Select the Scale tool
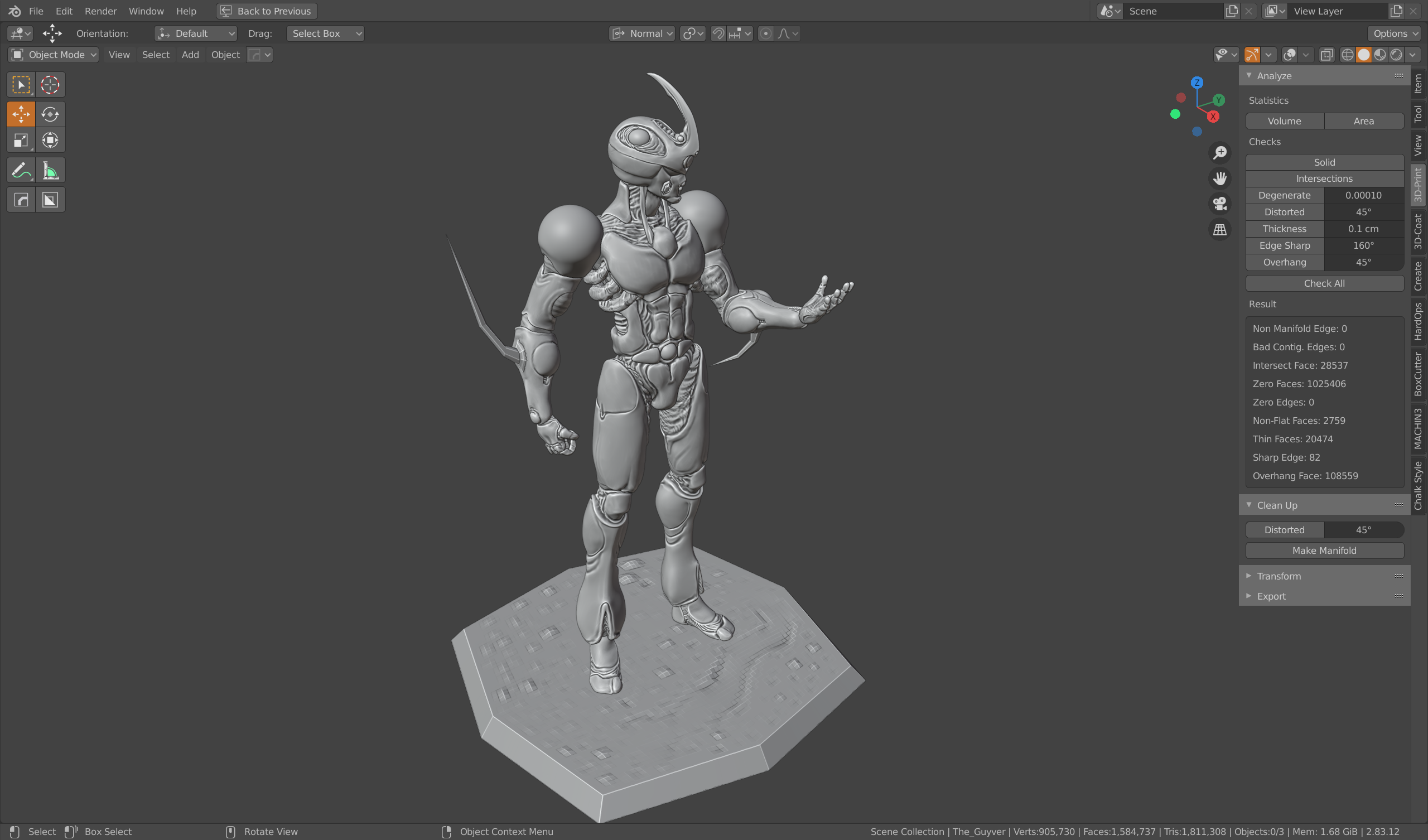This screenshot has width=1428, height=840. 21,140
